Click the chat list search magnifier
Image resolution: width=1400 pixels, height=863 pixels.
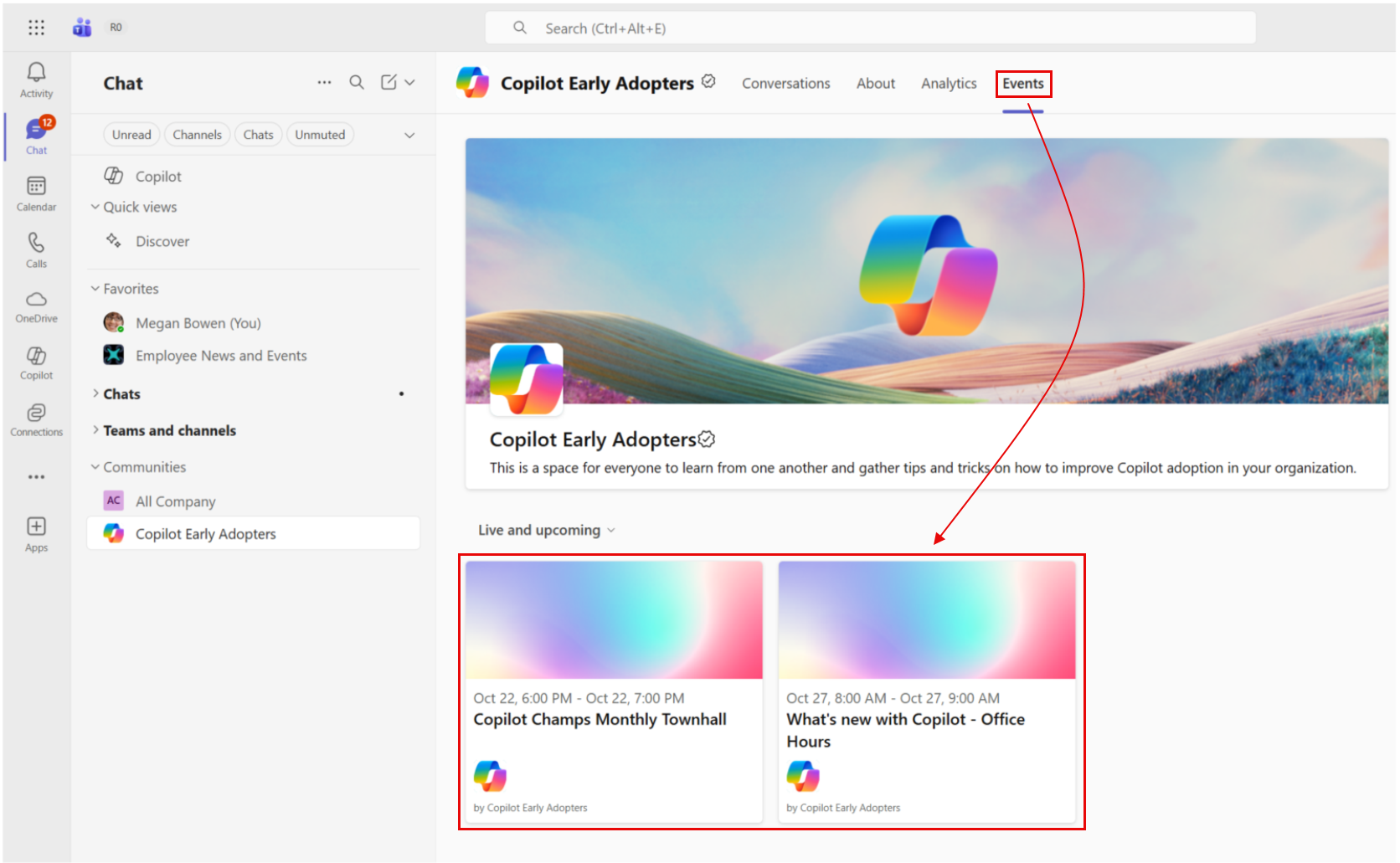(x=357, y=82)
